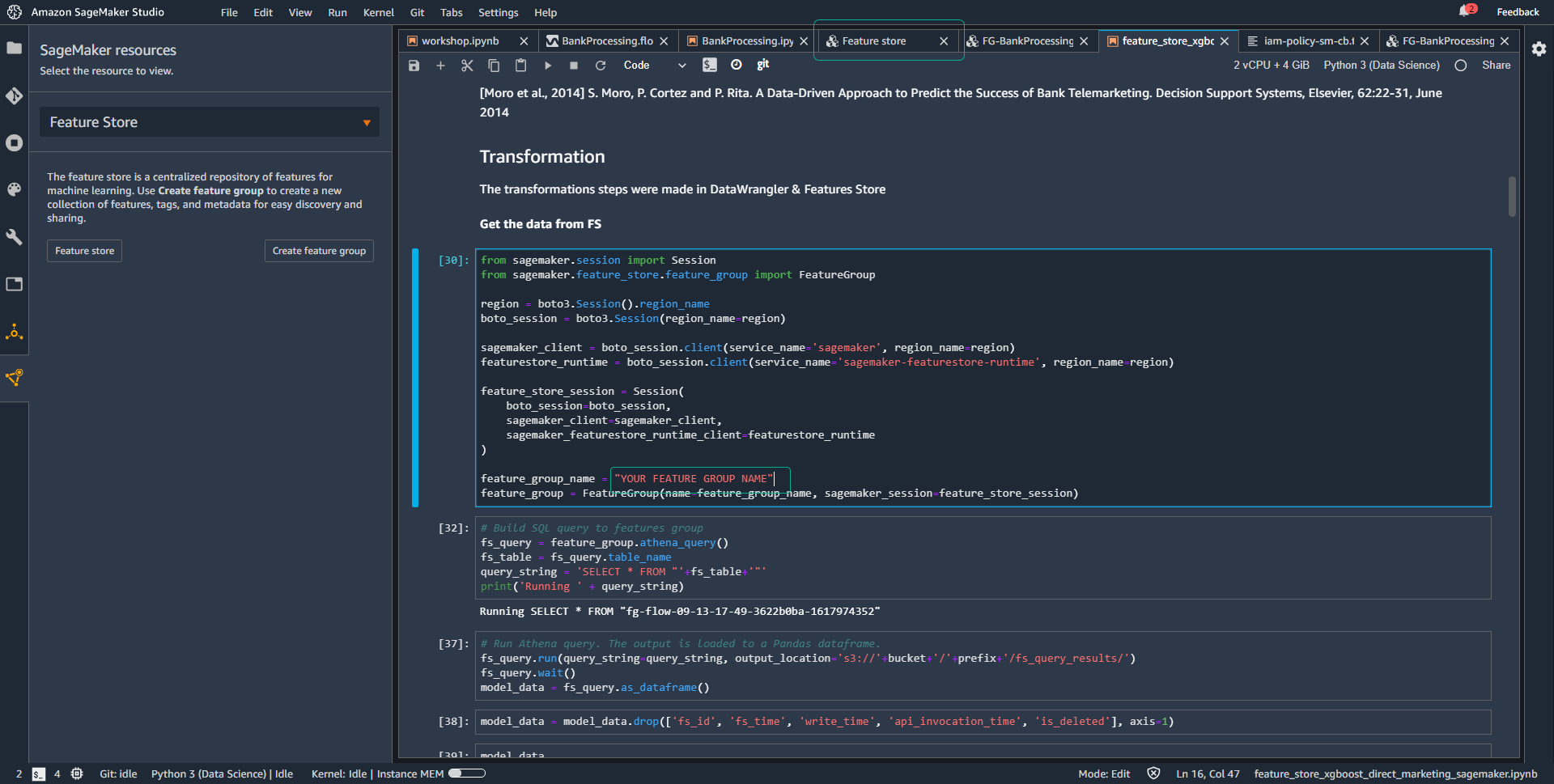Open the Git sidebar panel
The width and height of the screenshot is (1554, 784).
point(14,96)
